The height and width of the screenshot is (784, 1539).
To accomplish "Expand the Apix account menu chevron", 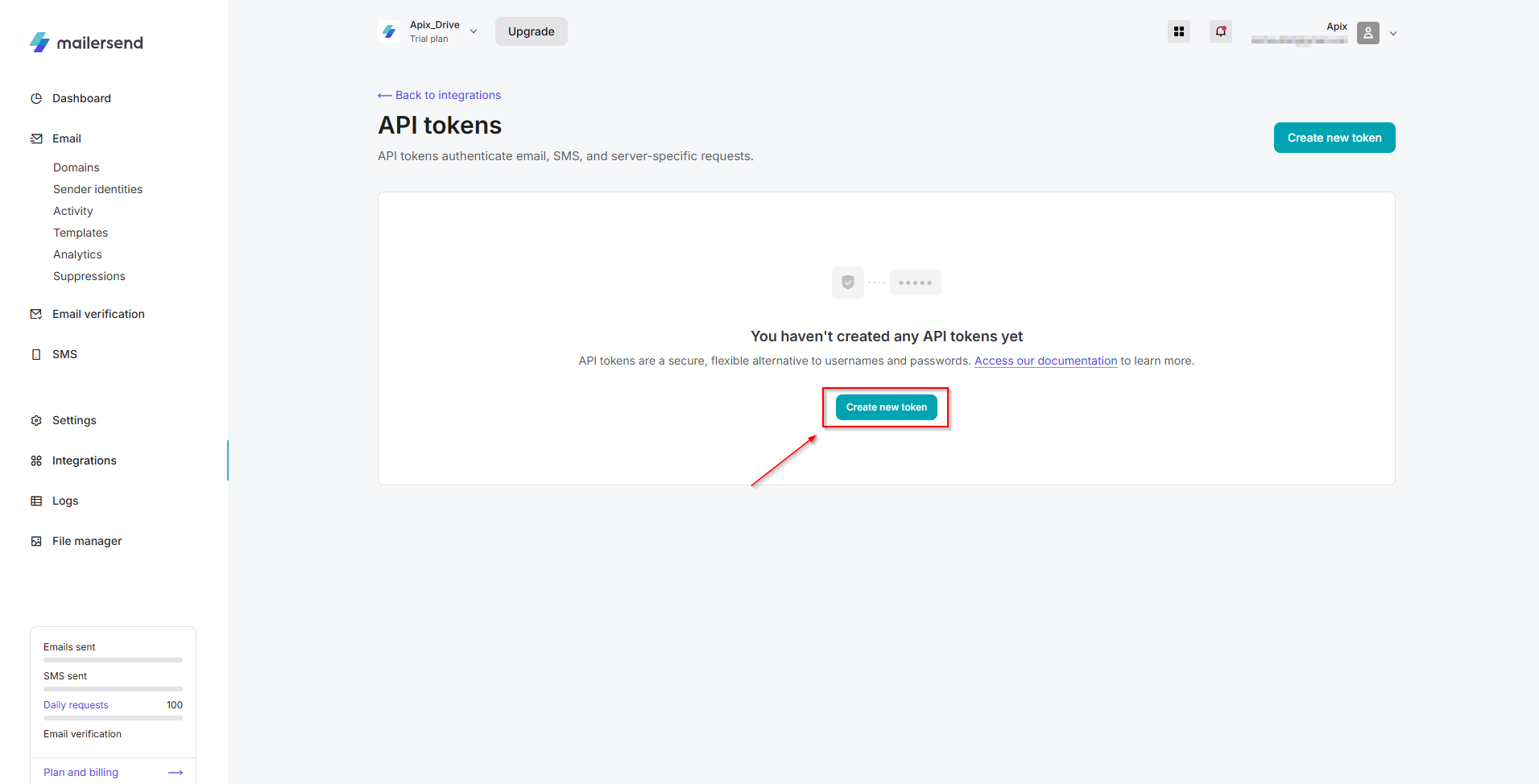I will [1393, 34].
